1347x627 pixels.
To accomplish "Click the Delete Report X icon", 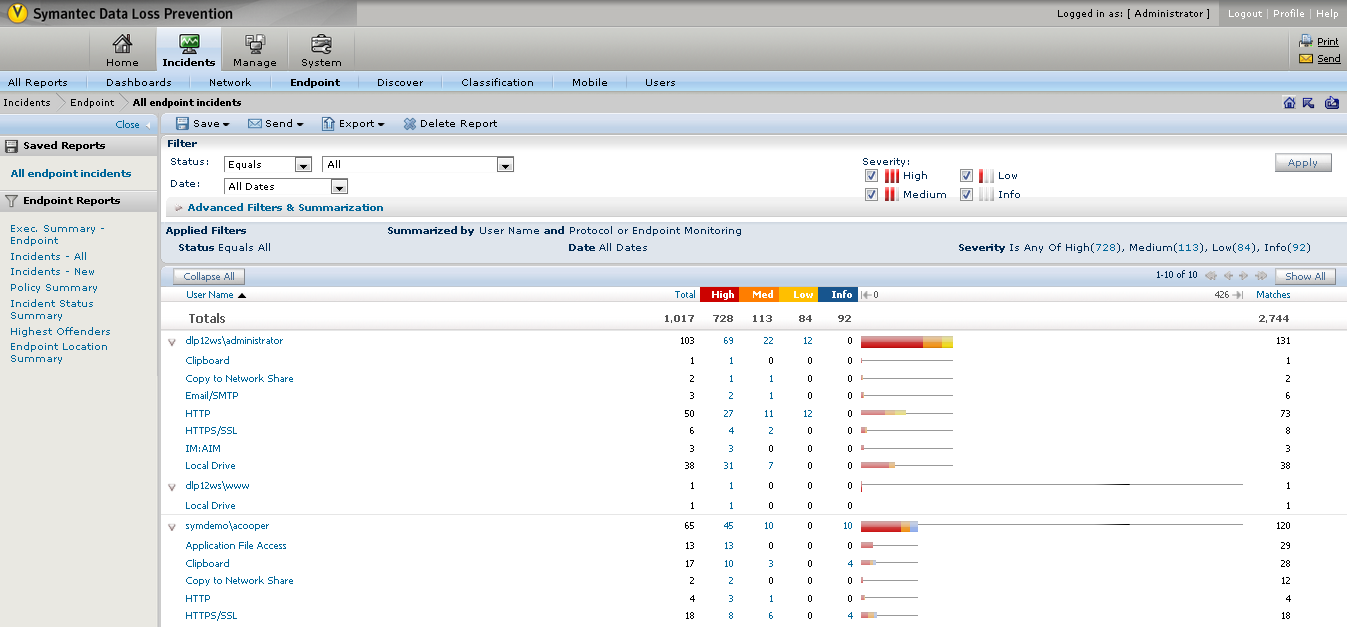I will (410, 124).
